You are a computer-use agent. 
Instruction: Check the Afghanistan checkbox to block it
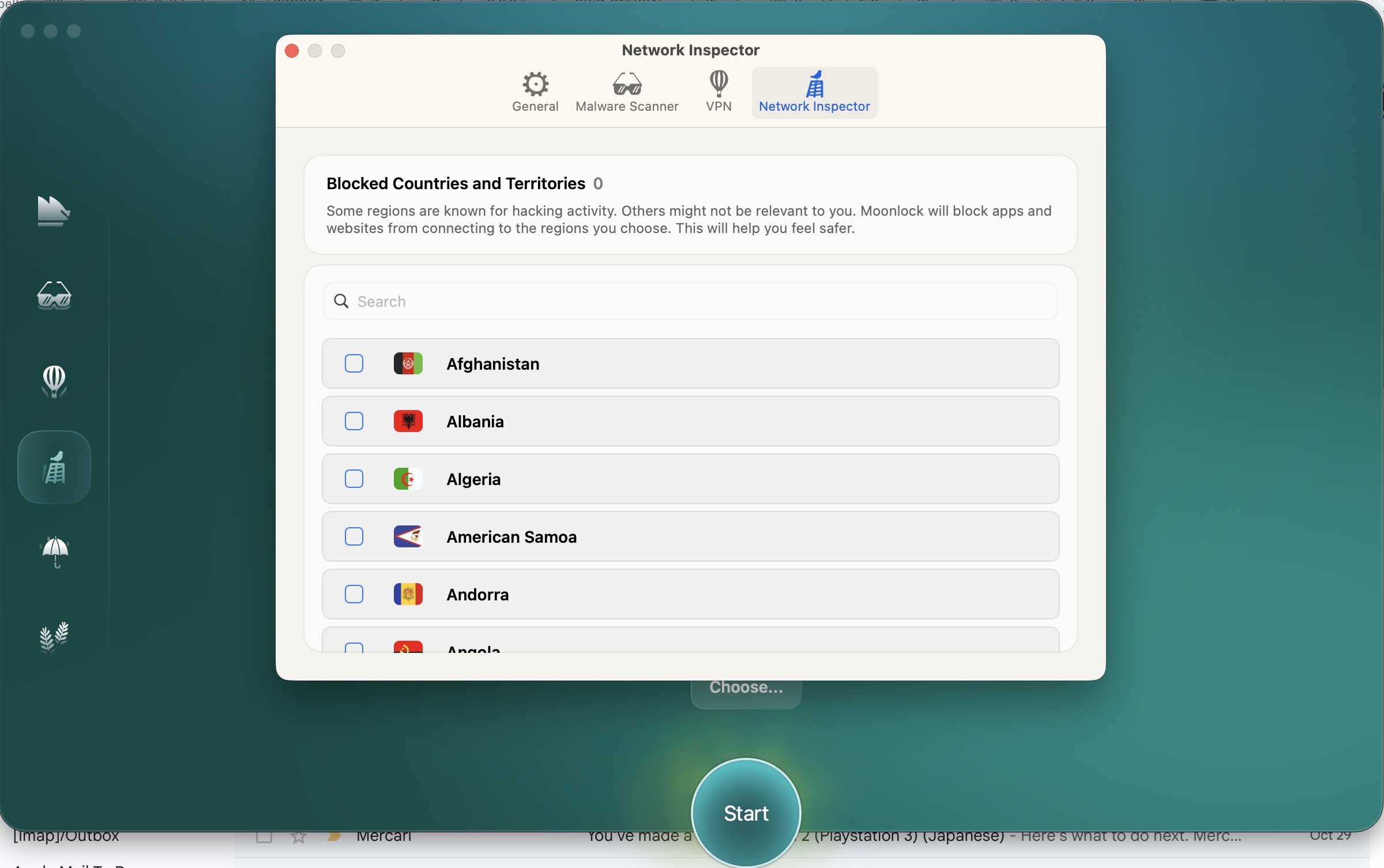point(353,363)
